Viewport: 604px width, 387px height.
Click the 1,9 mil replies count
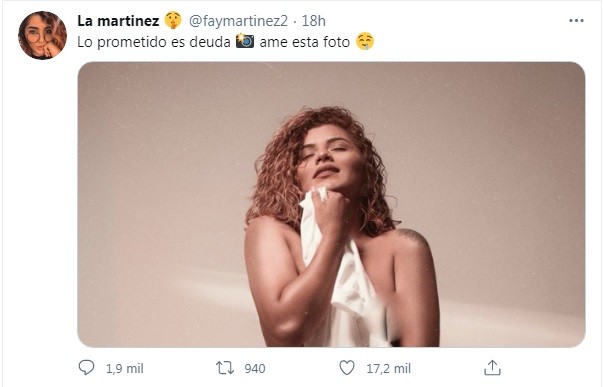pos(124,369)
